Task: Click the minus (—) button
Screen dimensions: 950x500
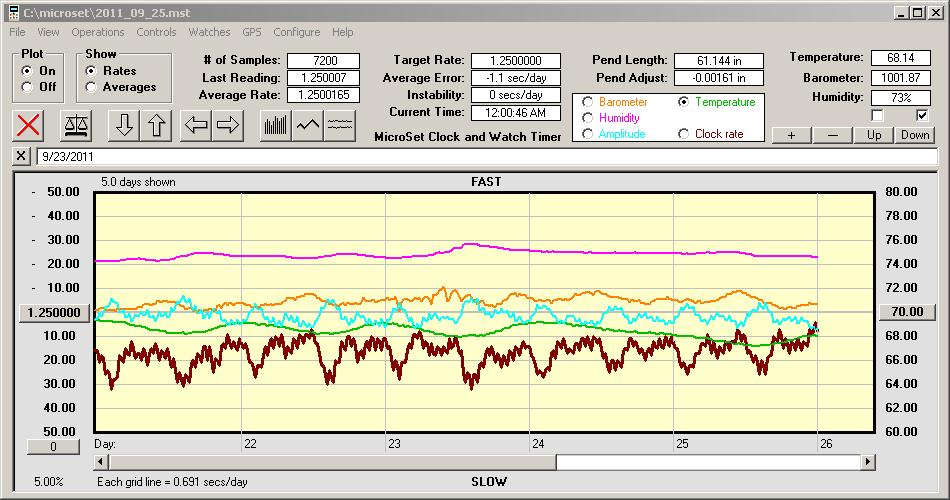Action: tap(832, 135)
